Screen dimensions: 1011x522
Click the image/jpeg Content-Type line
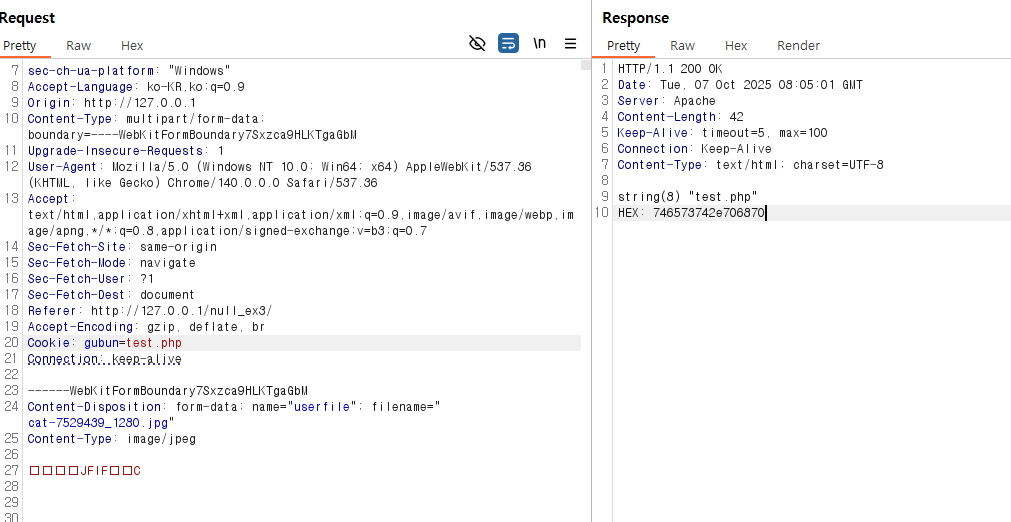point(112,439)
